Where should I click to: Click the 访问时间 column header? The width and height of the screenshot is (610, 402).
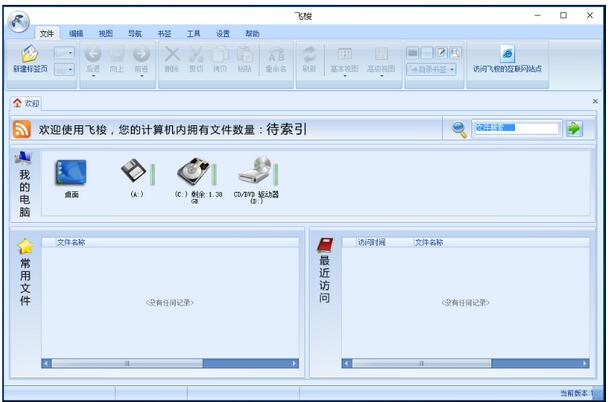coord(372,242)
